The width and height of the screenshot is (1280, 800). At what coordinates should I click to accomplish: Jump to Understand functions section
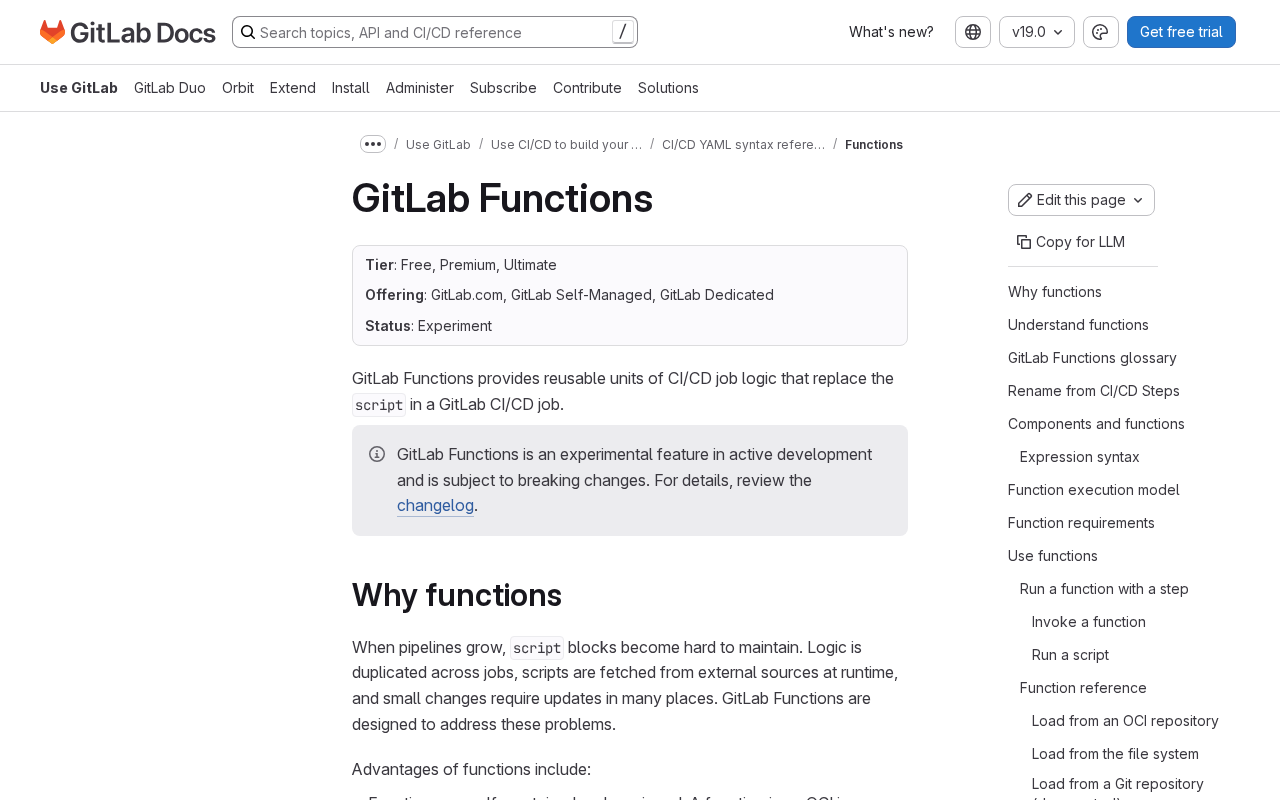pos(1078,325)
